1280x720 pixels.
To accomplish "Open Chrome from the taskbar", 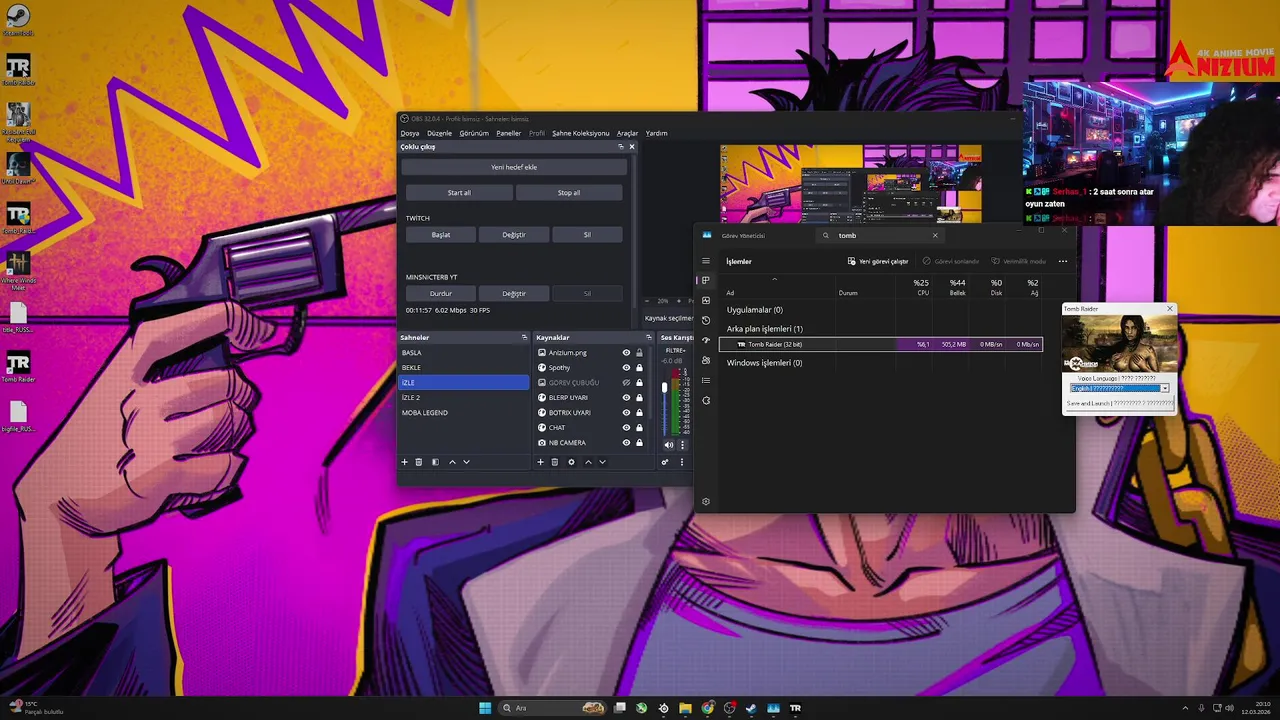I will tap(707, 708).
